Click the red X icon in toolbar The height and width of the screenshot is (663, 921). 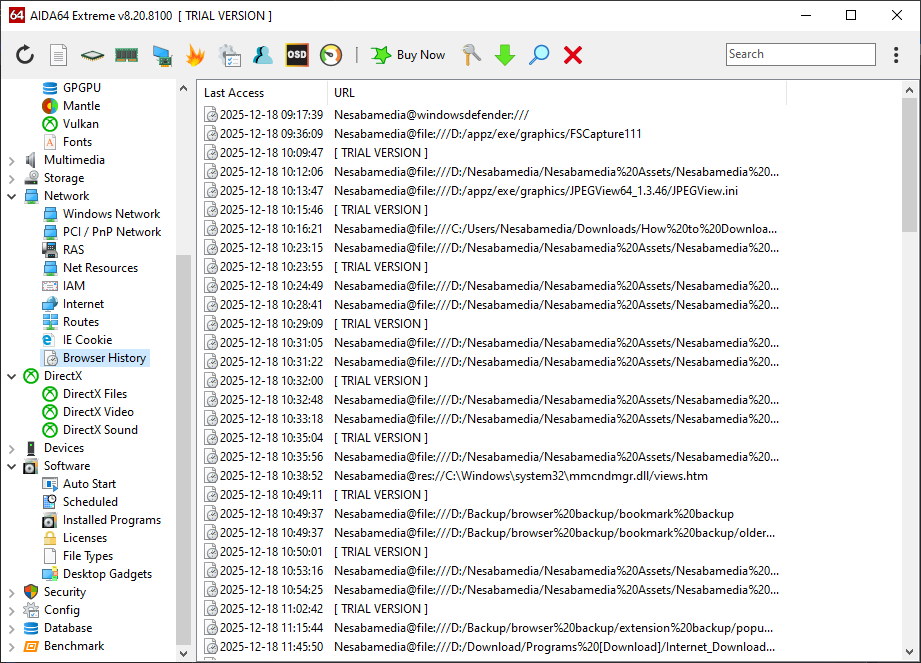click(573, 55)
